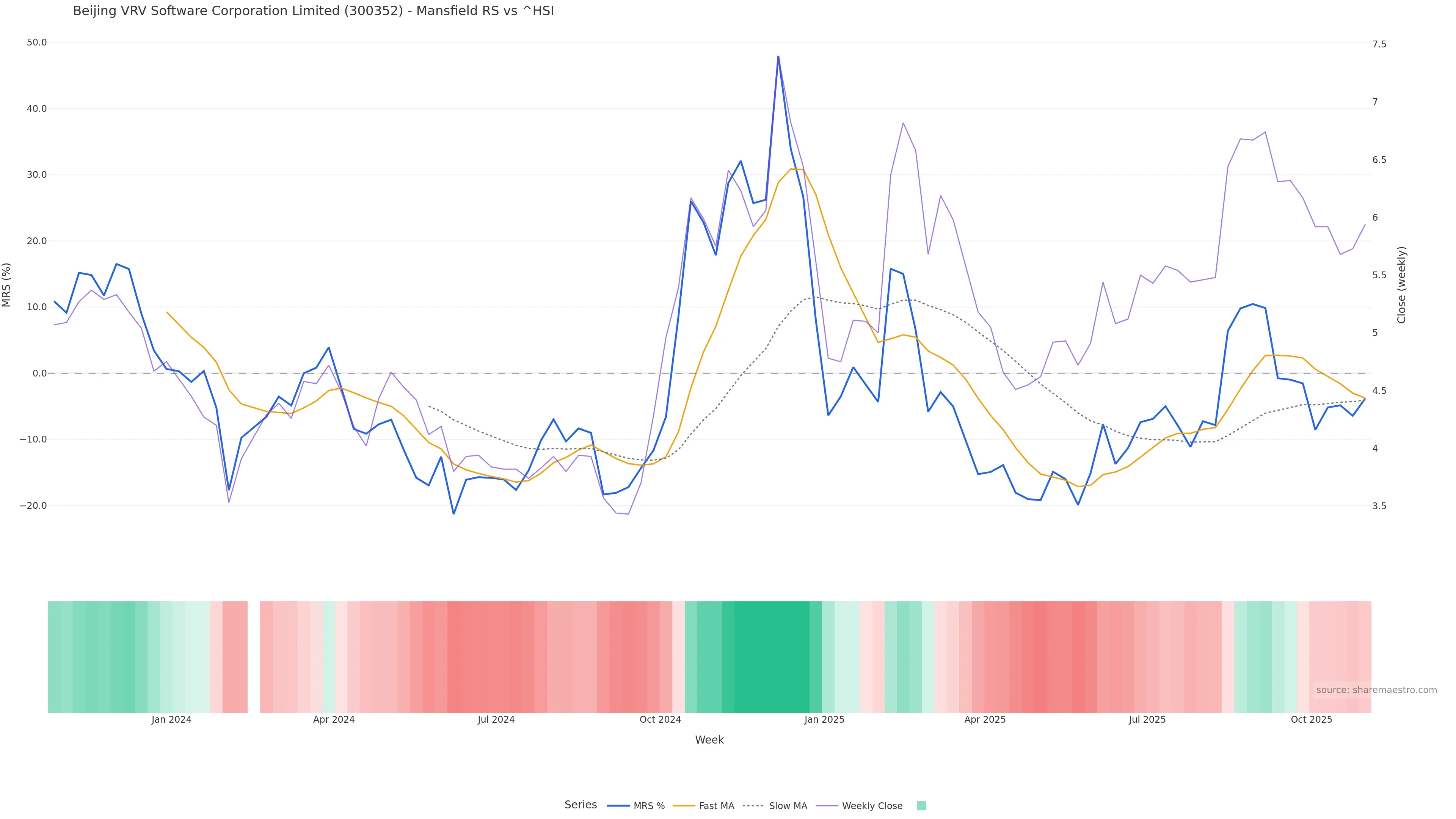Screen dimensions: 1456x819
Task: Click the MRS (%) y-axis title
Action: click(x=7, y=285)
